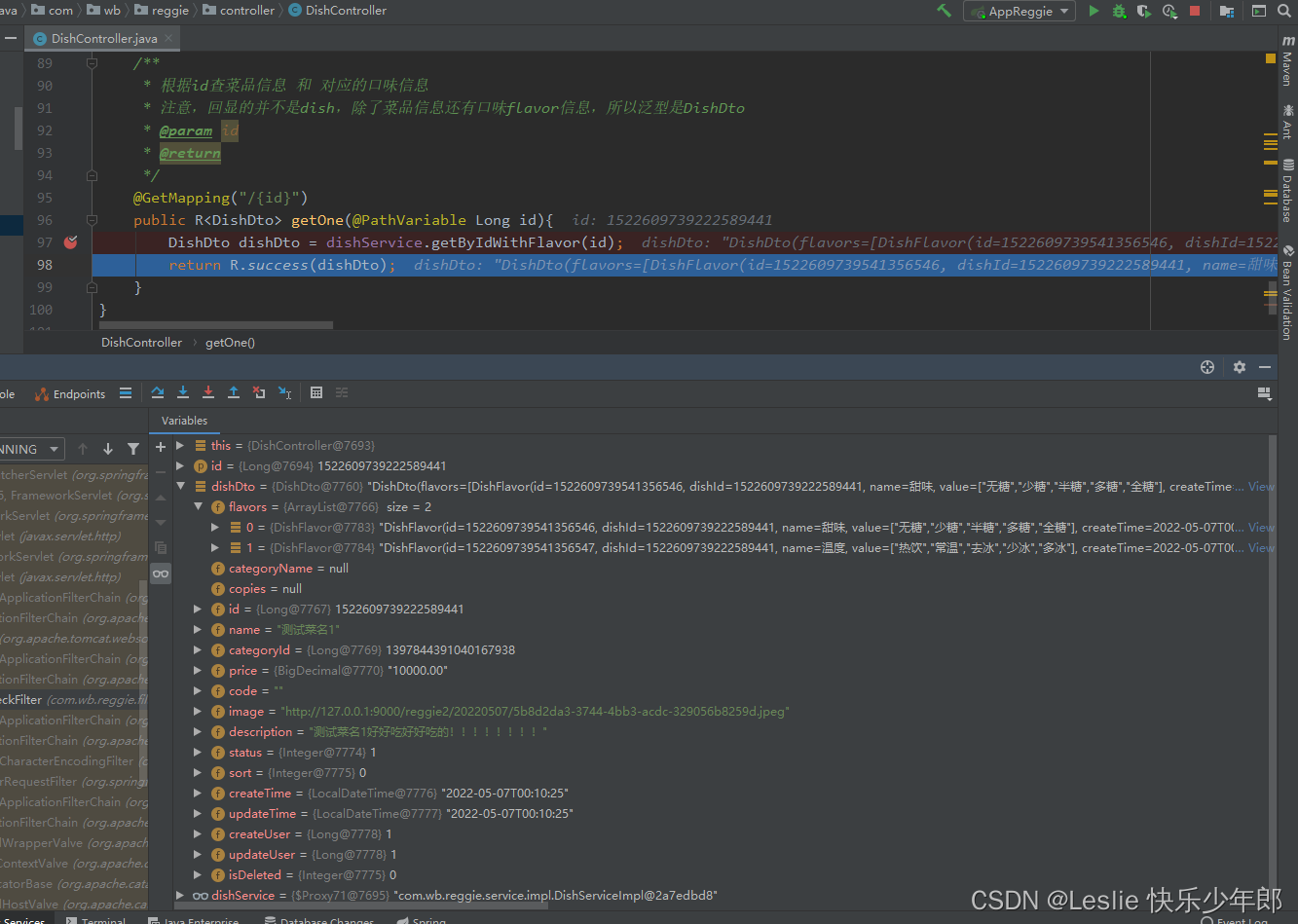Click the DishController breadcrumb in the navigation bar
The width and height of the screenshot is (1298, 924).
(x=338, y=11)
